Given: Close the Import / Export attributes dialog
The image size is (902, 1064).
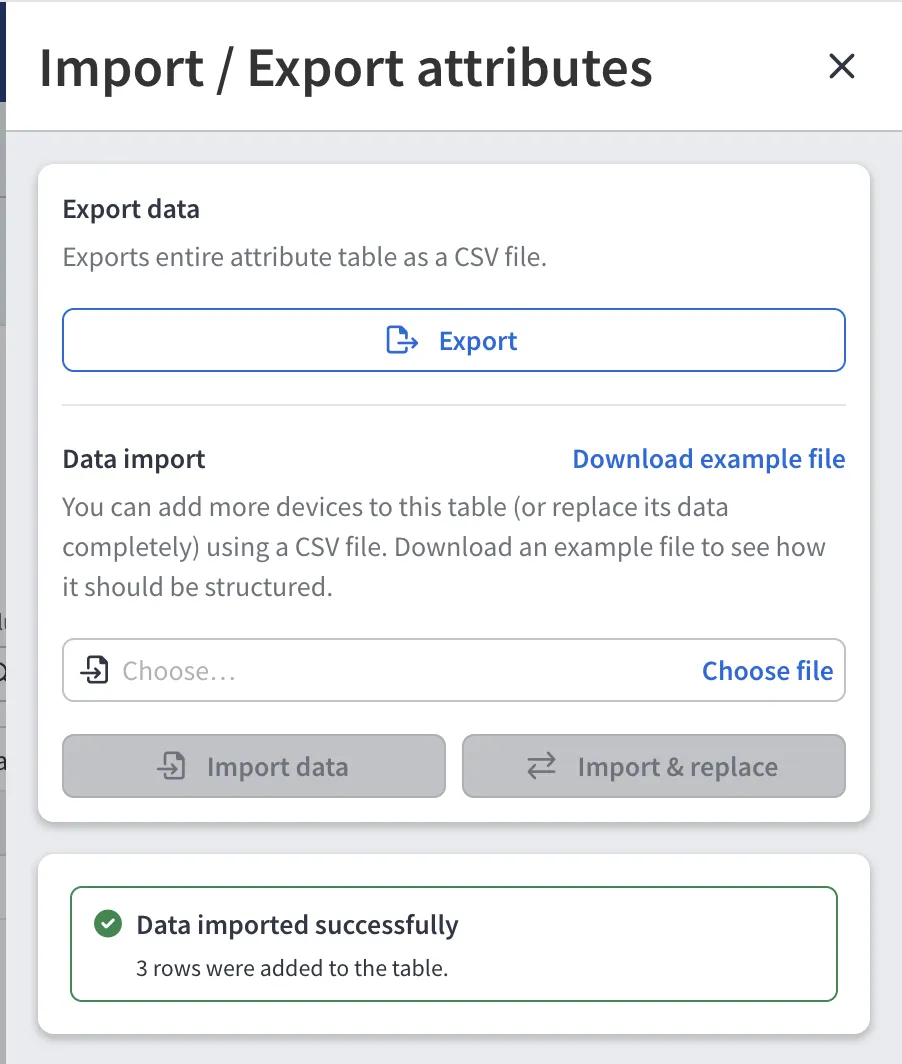Looking at the screenshot, I should coord(841,66).
